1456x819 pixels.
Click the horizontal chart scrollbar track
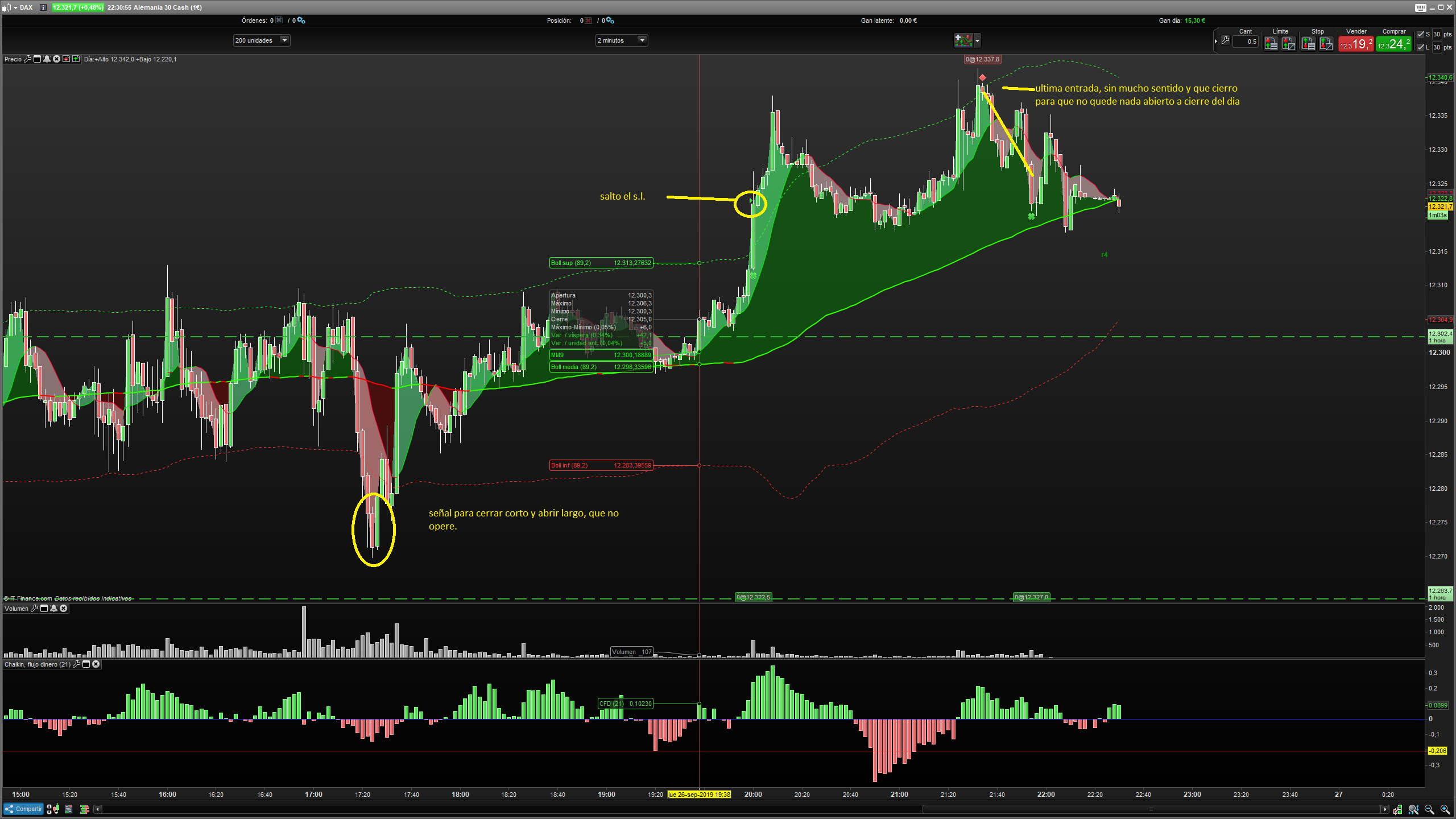point(512,809)
